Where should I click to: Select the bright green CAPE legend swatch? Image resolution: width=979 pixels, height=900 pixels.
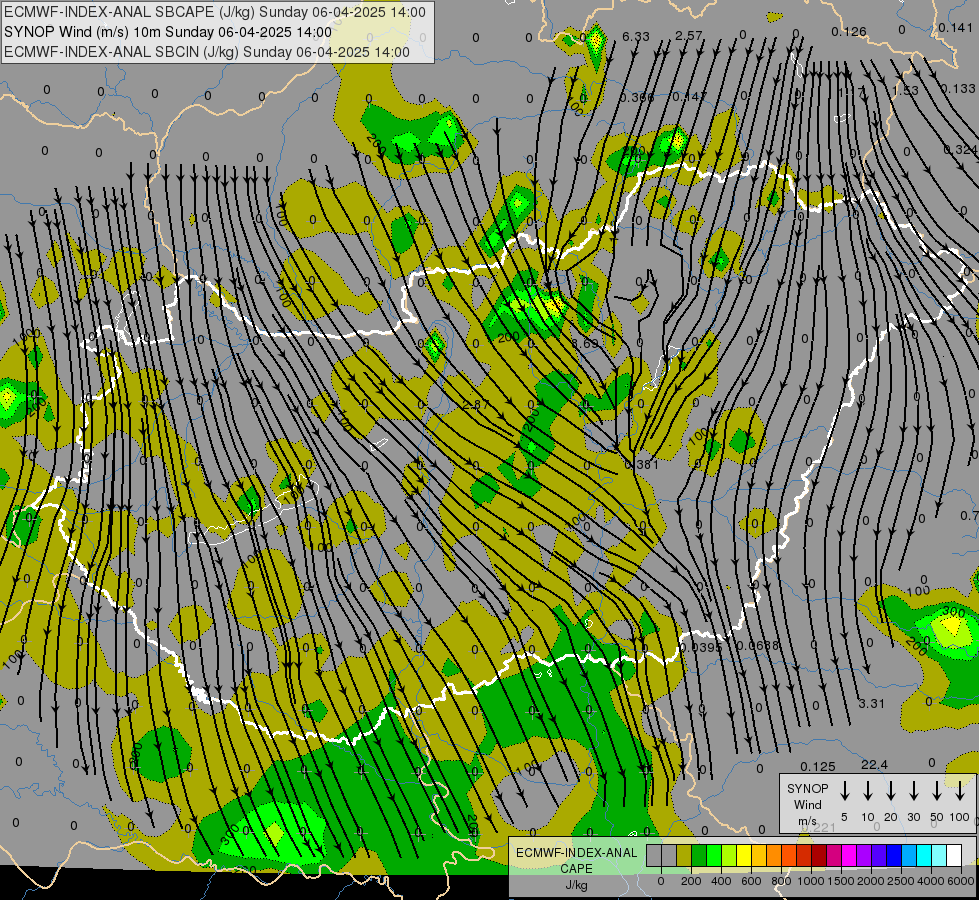[714, 855]
